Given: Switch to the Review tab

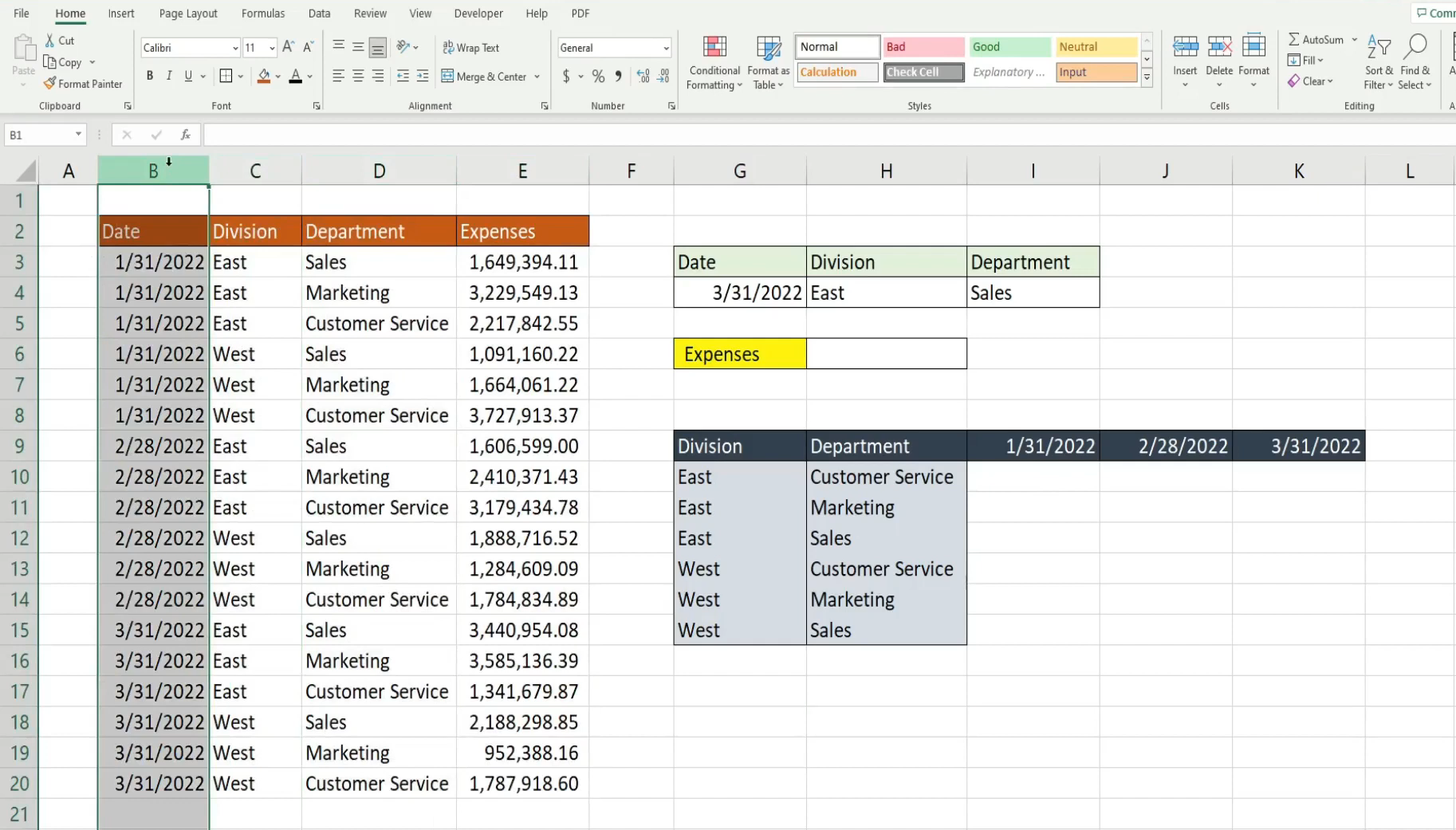Looking at the screenshot, I should point(370,14).
